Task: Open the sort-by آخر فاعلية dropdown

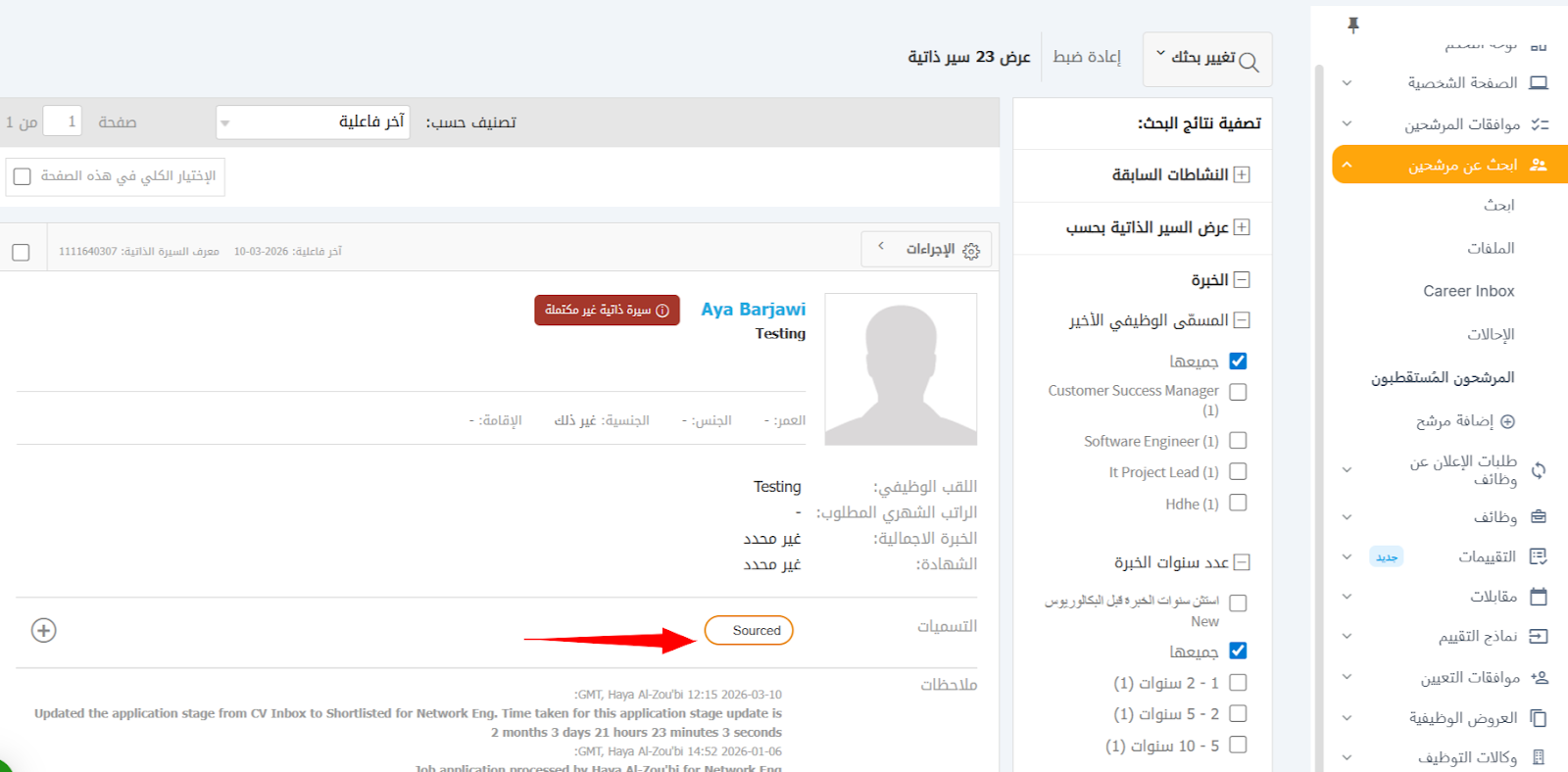Action: [x=313, y=122]
